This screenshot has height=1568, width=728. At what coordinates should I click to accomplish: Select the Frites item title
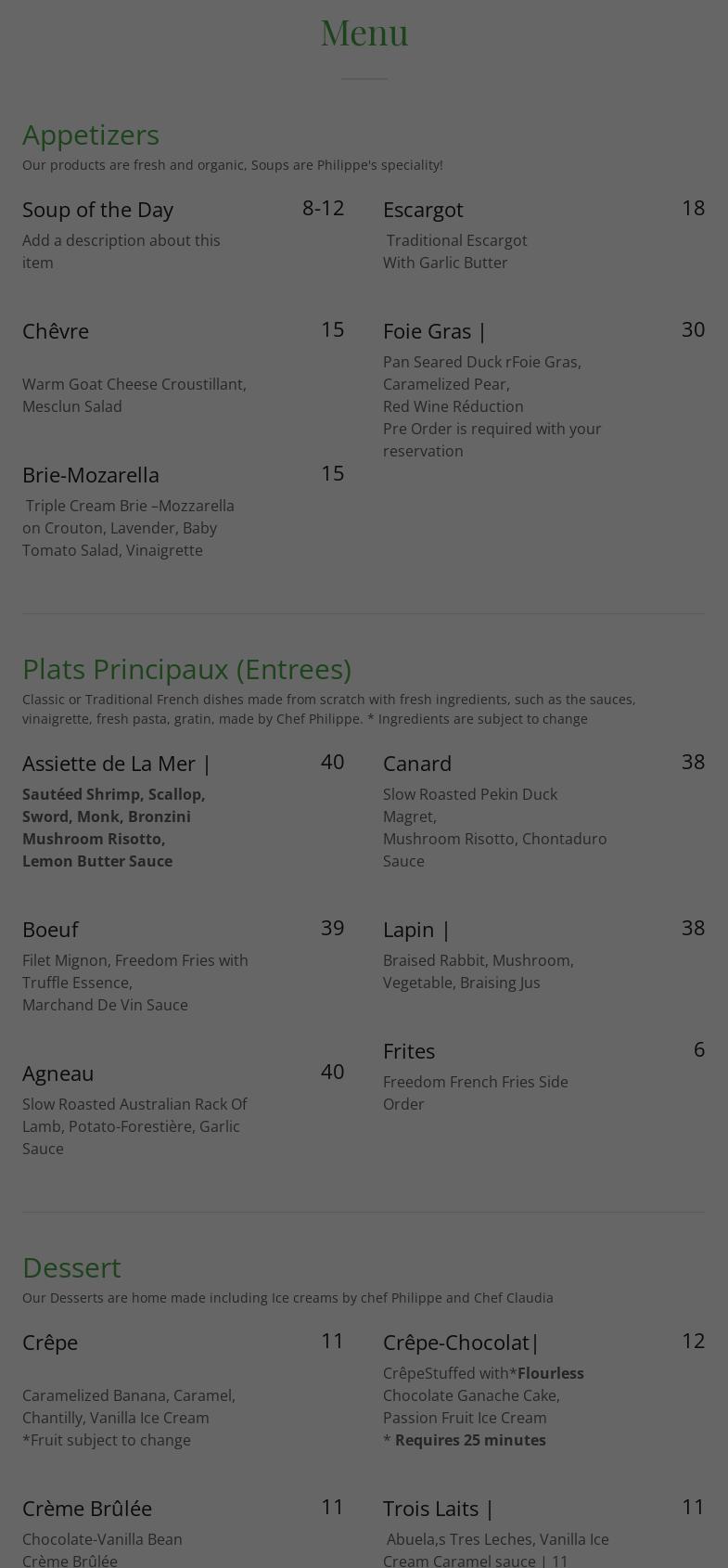409,1051
